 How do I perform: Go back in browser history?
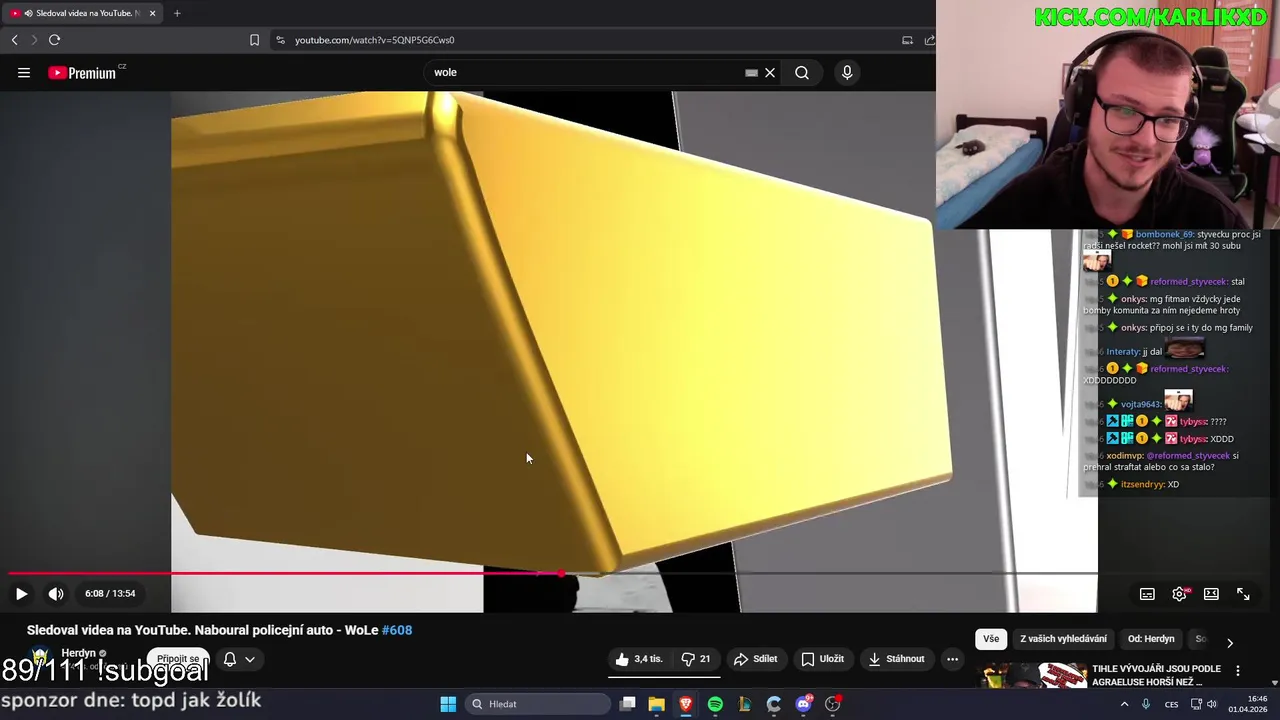tap(14, 40)
